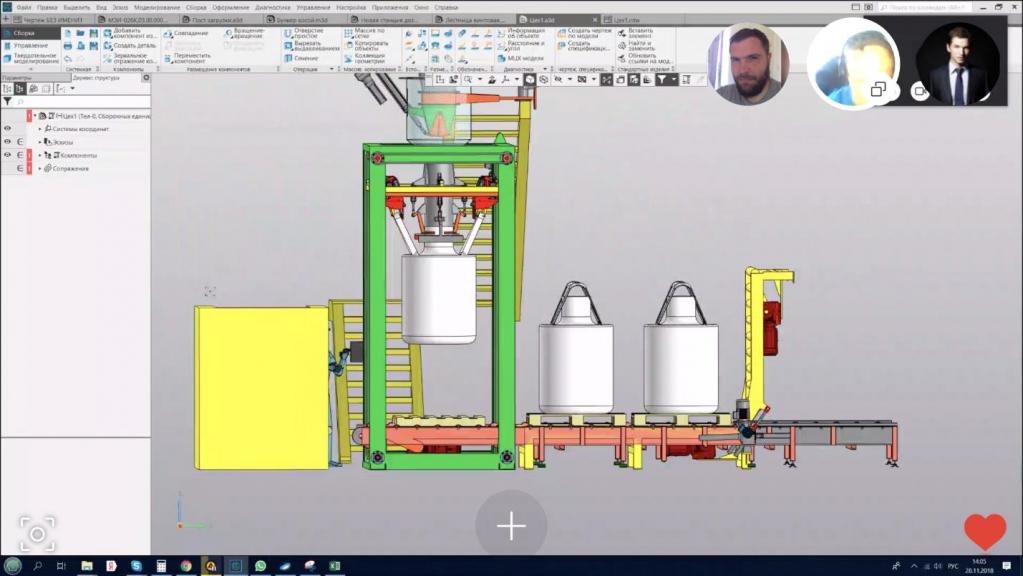This screenshot has width=1023, height=576.
Task: Expand the Системы координат node
Action: (x=40, y=129)
